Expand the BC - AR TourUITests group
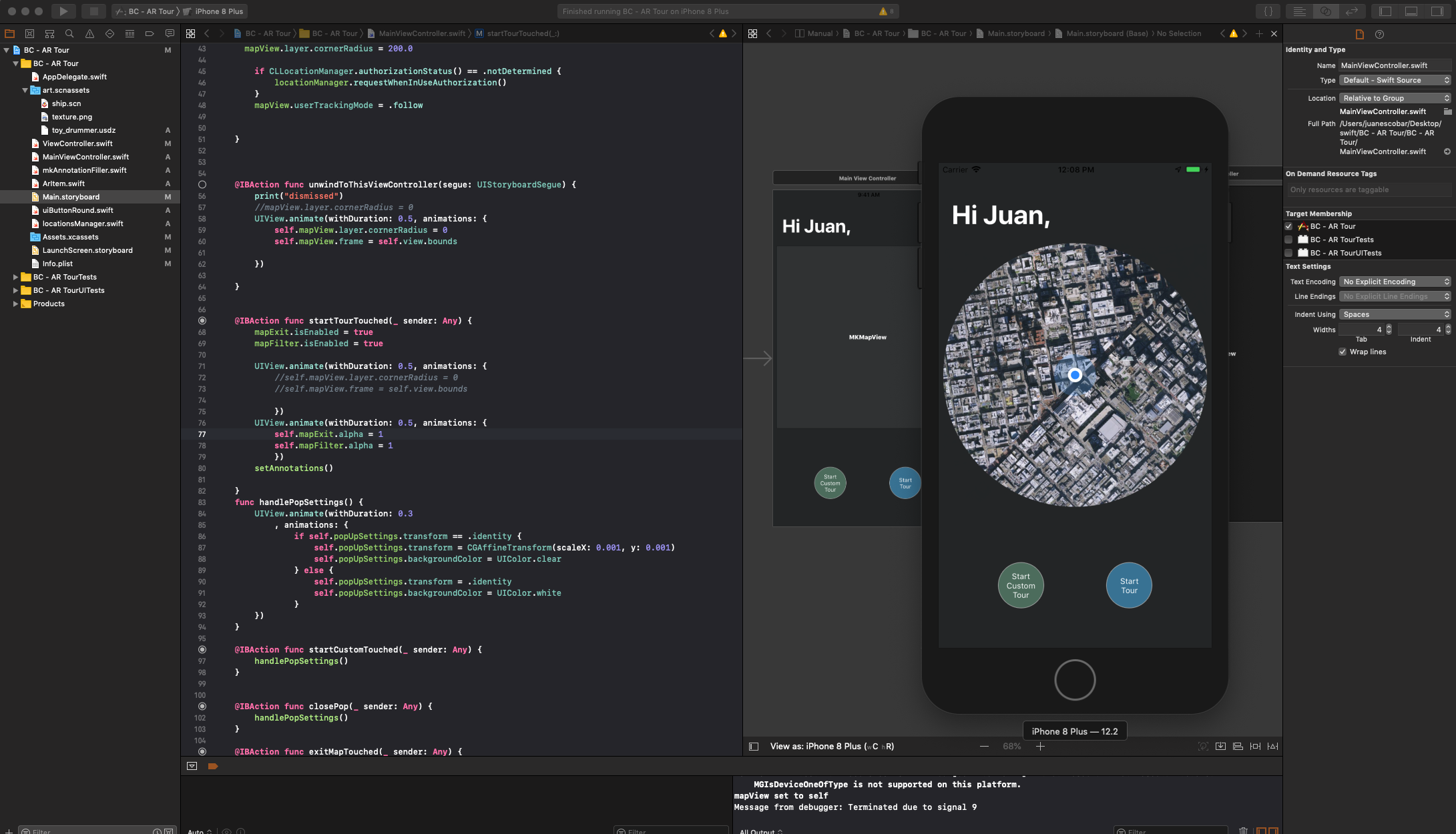 pyautogui.click(x=16, y=290)
